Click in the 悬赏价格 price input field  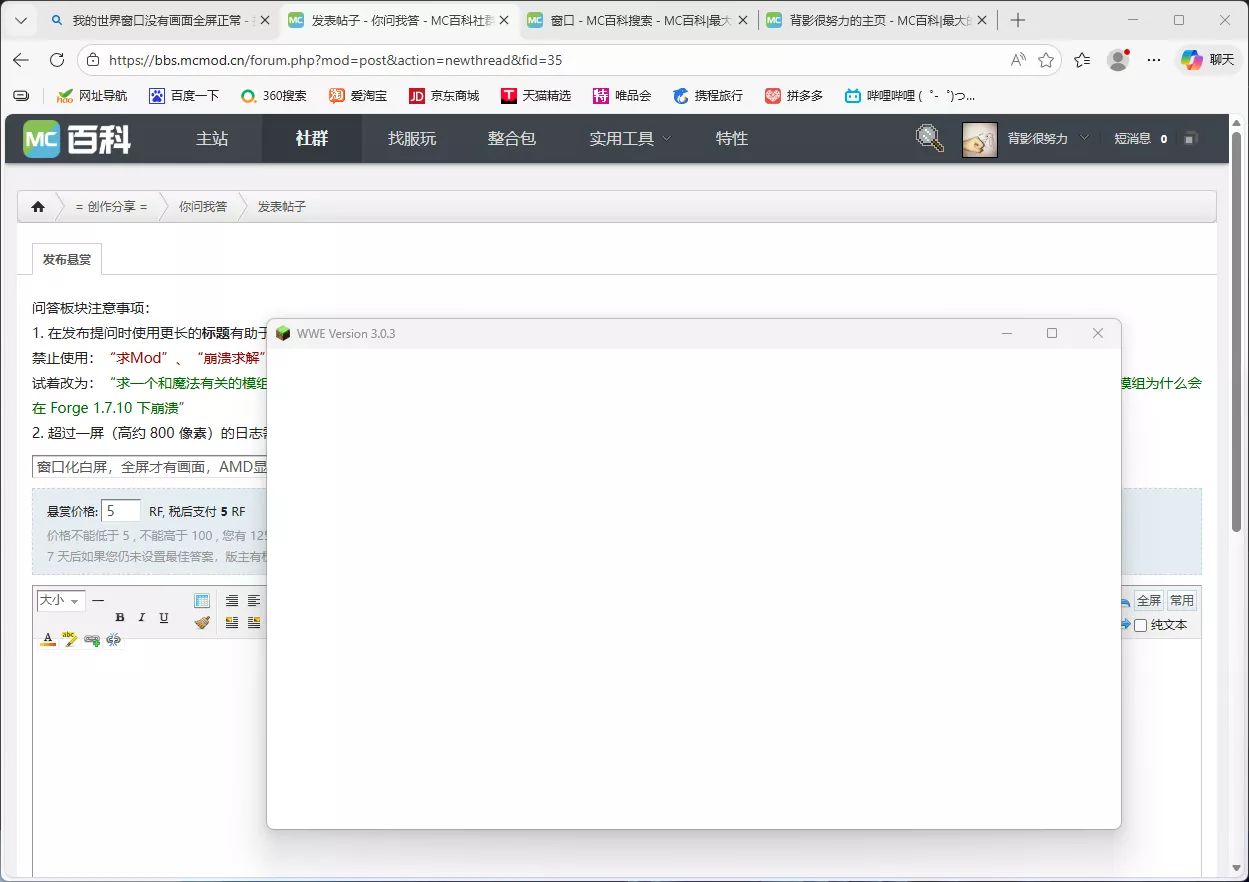point(121,510)
